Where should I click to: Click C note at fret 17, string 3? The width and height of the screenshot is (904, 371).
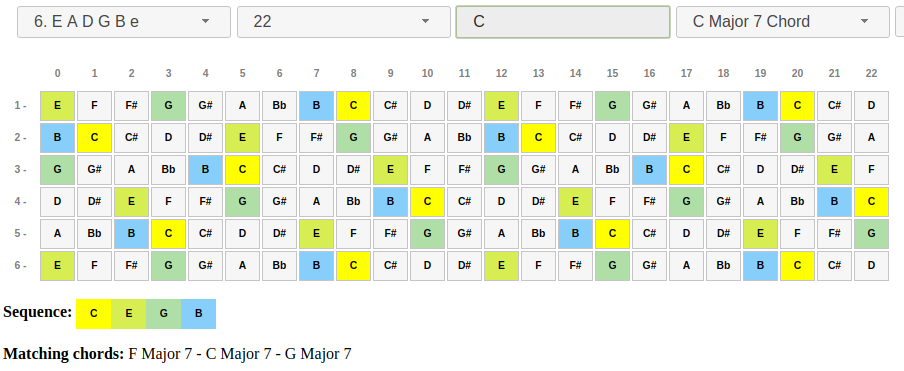click(x=686, y=170)
